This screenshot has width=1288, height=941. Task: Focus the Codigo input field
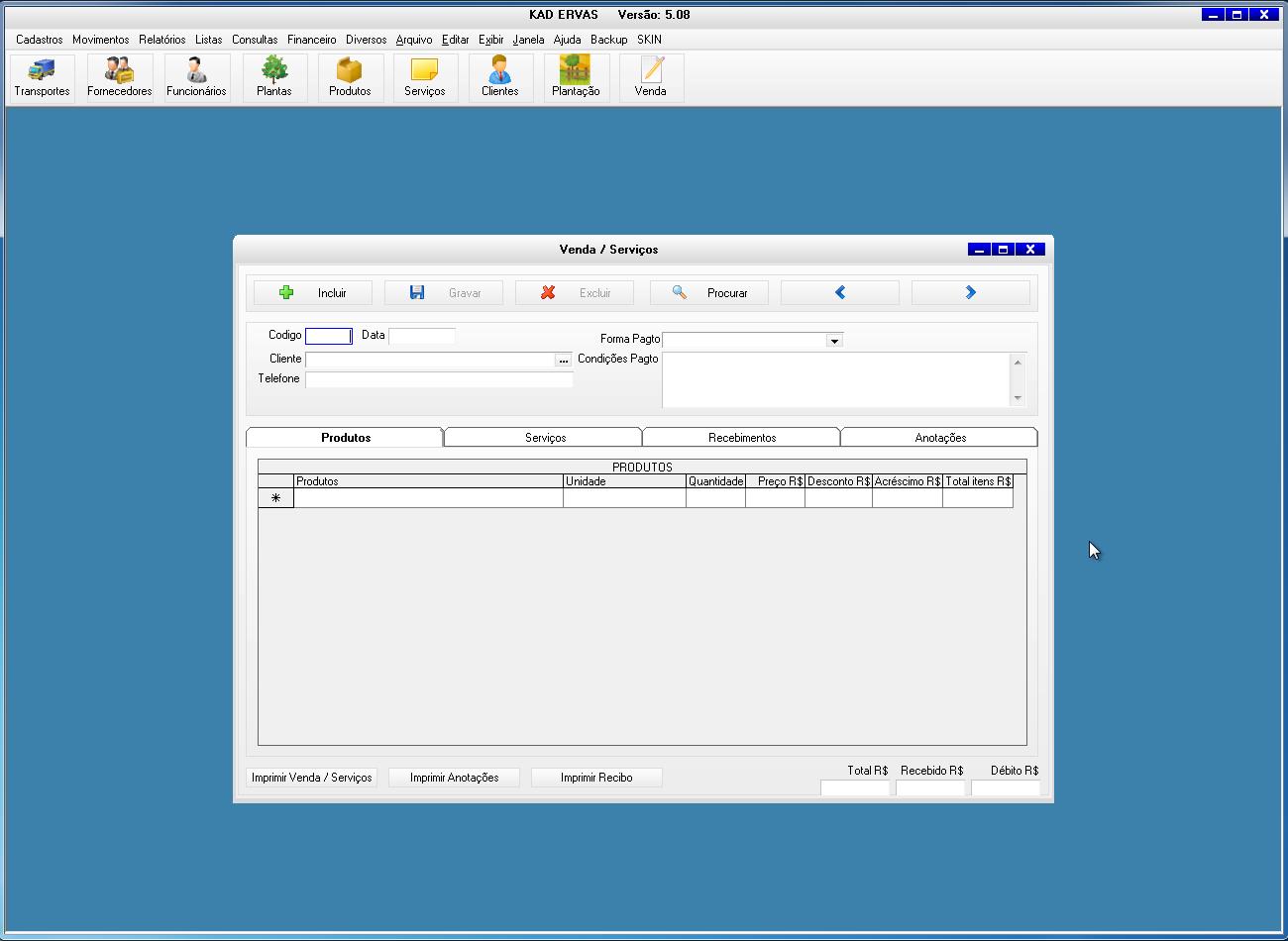(329, 336)
